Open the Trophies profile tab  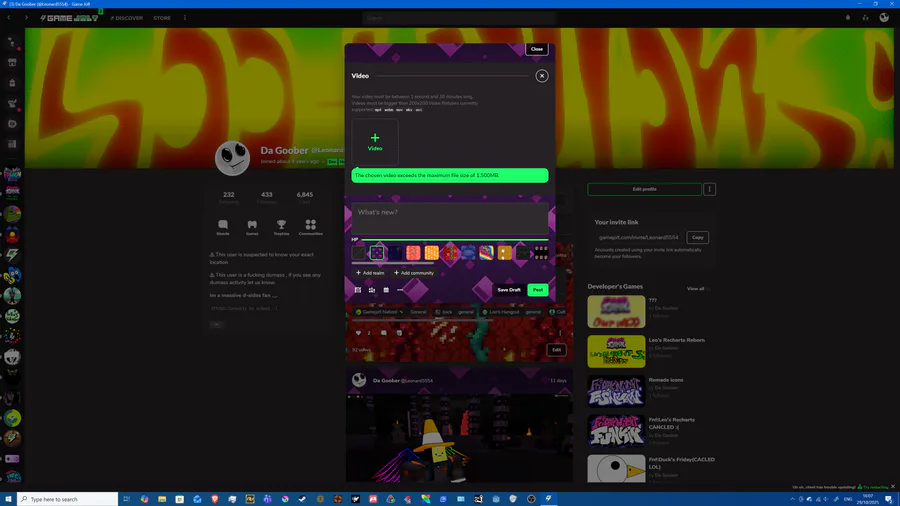[x=281, y=227]
